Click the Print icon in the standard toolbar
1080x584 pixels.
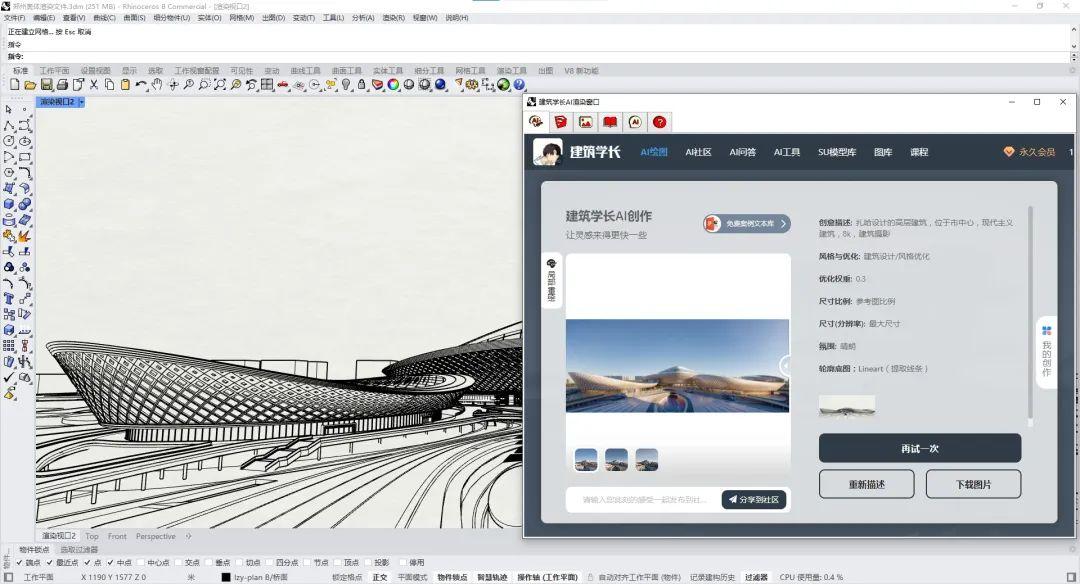62,85
